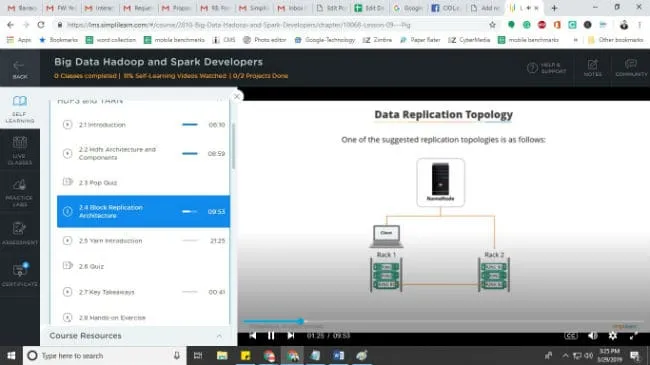Mute the video volume
The height and width of the screenshot is (365, 650).
tap(593, 336)
